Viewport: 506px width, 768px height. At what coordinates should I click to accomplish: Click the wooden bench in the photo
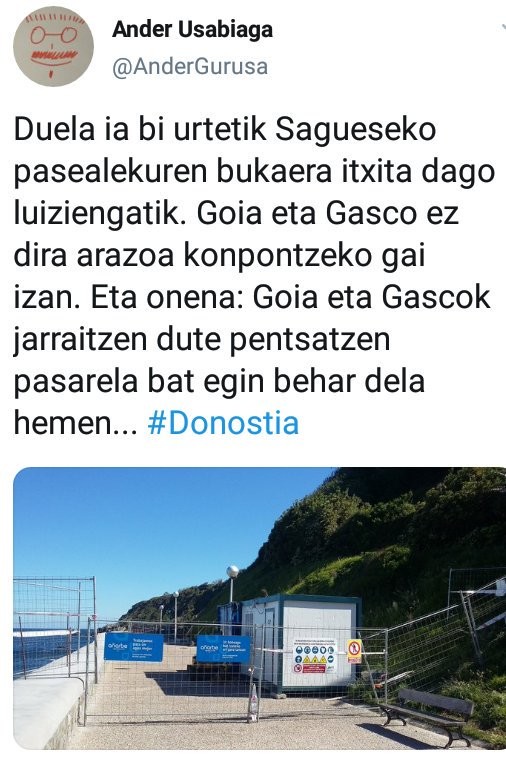426,717
